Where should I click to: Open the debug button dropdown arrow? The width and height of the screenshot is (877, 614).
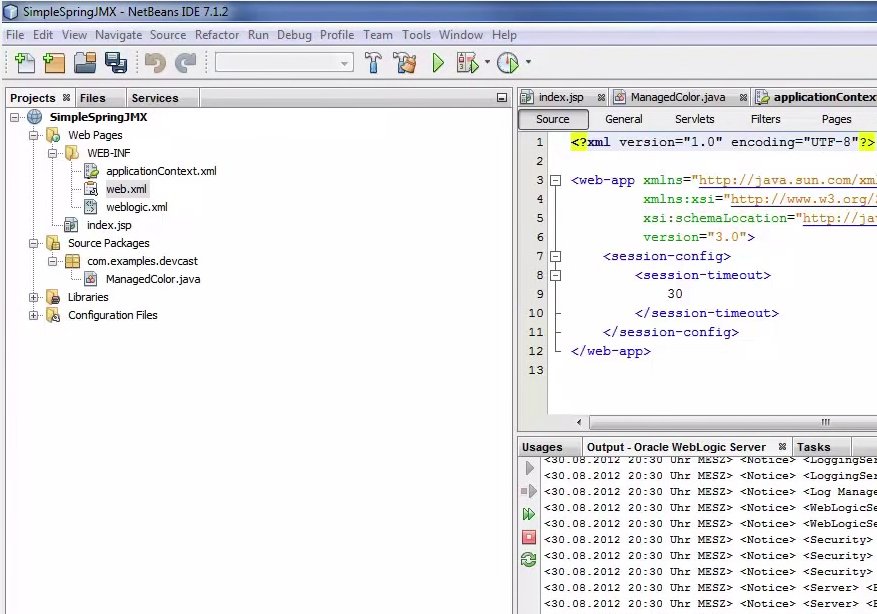[487, 62]
